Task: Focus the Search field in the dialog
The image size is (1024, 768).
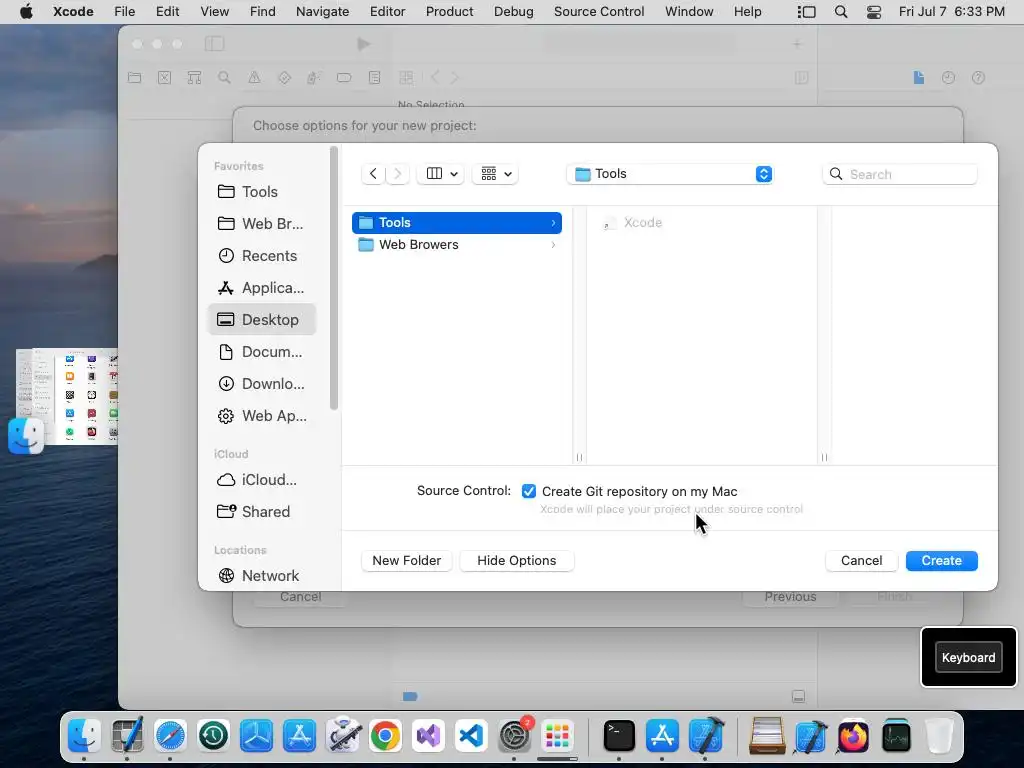Action: pos(900,174)
